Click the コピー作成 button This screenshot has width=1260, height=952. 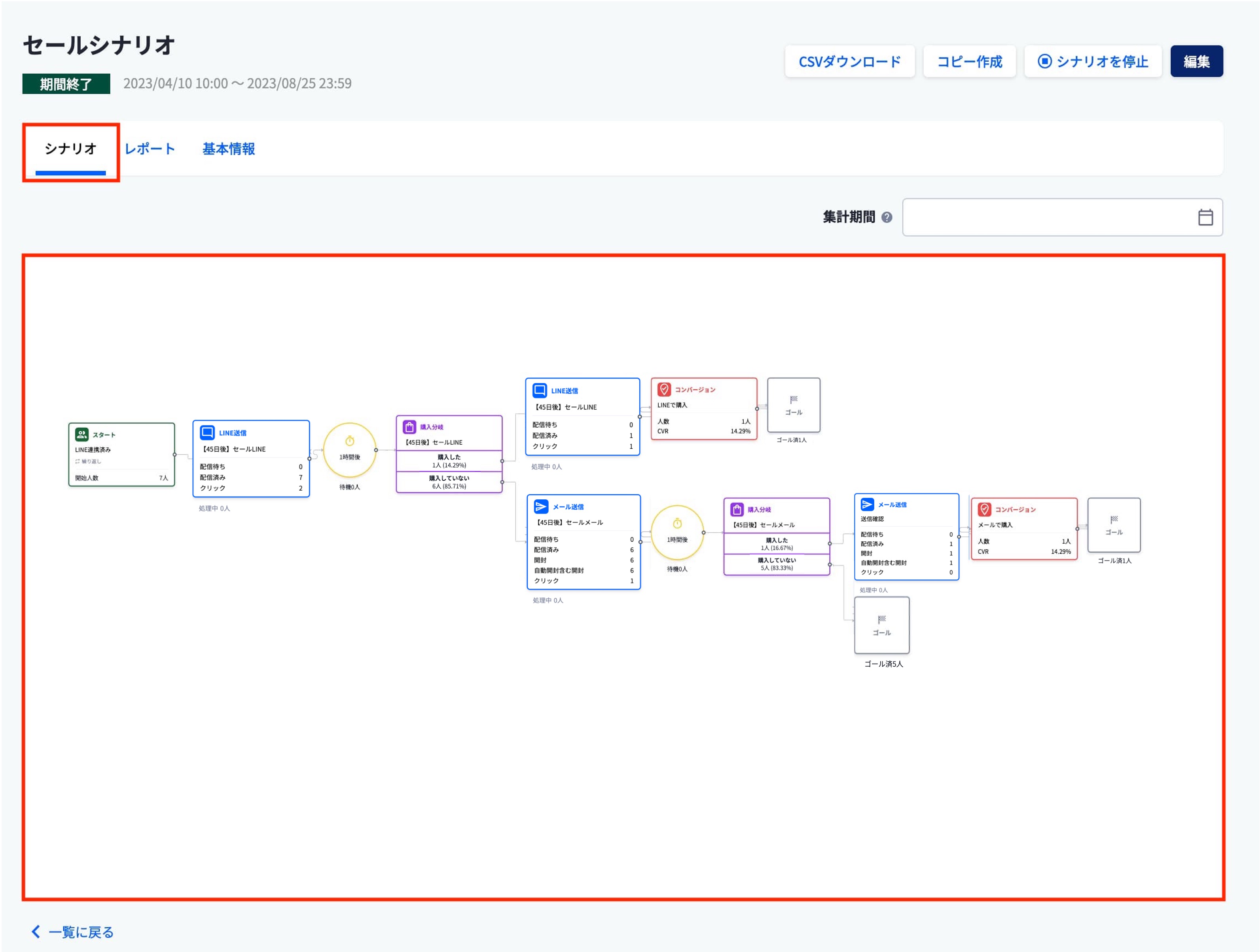[x=969, y=61]
